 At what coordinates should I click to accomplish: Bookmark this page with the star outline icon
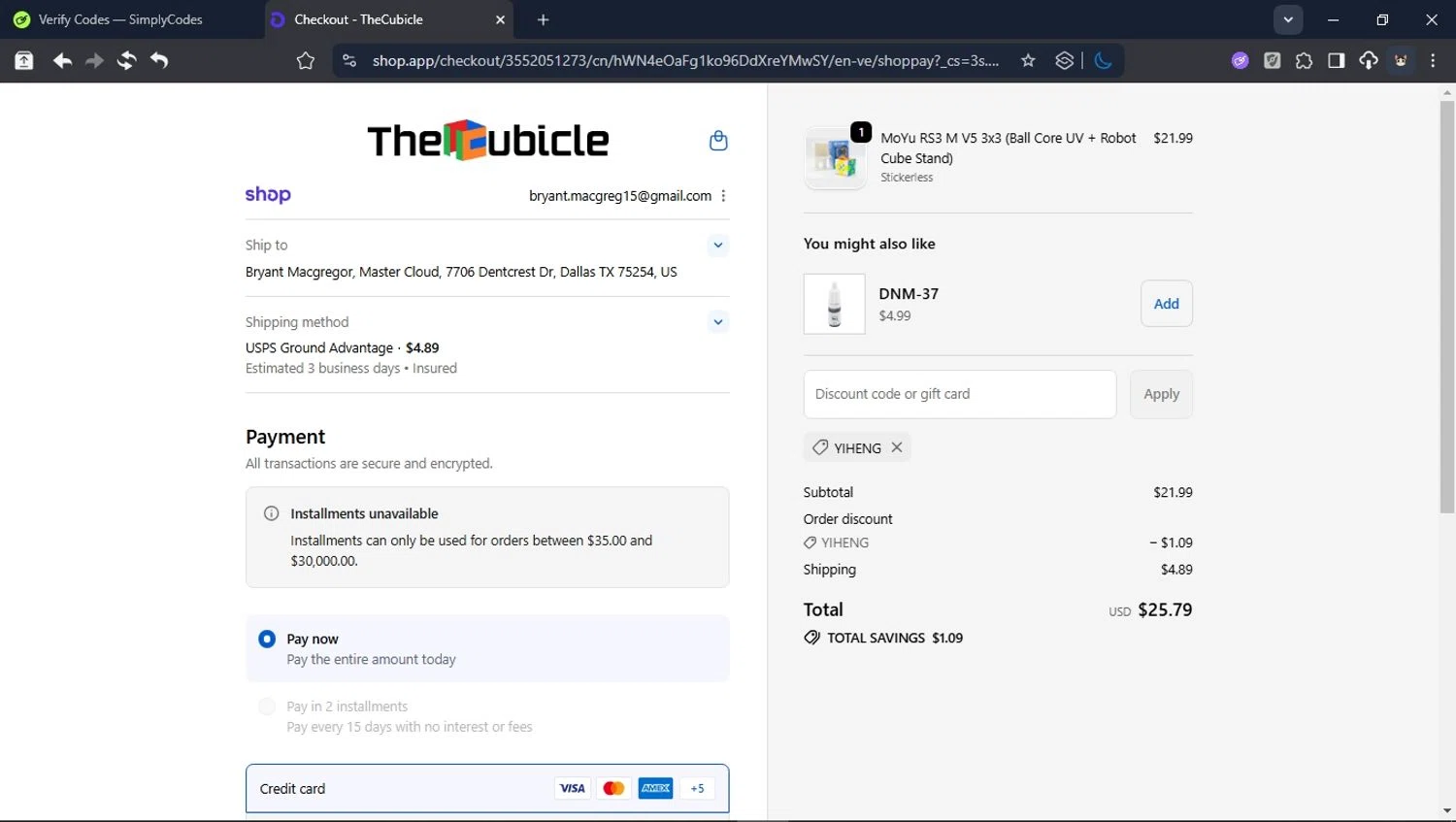pos(306,61)
